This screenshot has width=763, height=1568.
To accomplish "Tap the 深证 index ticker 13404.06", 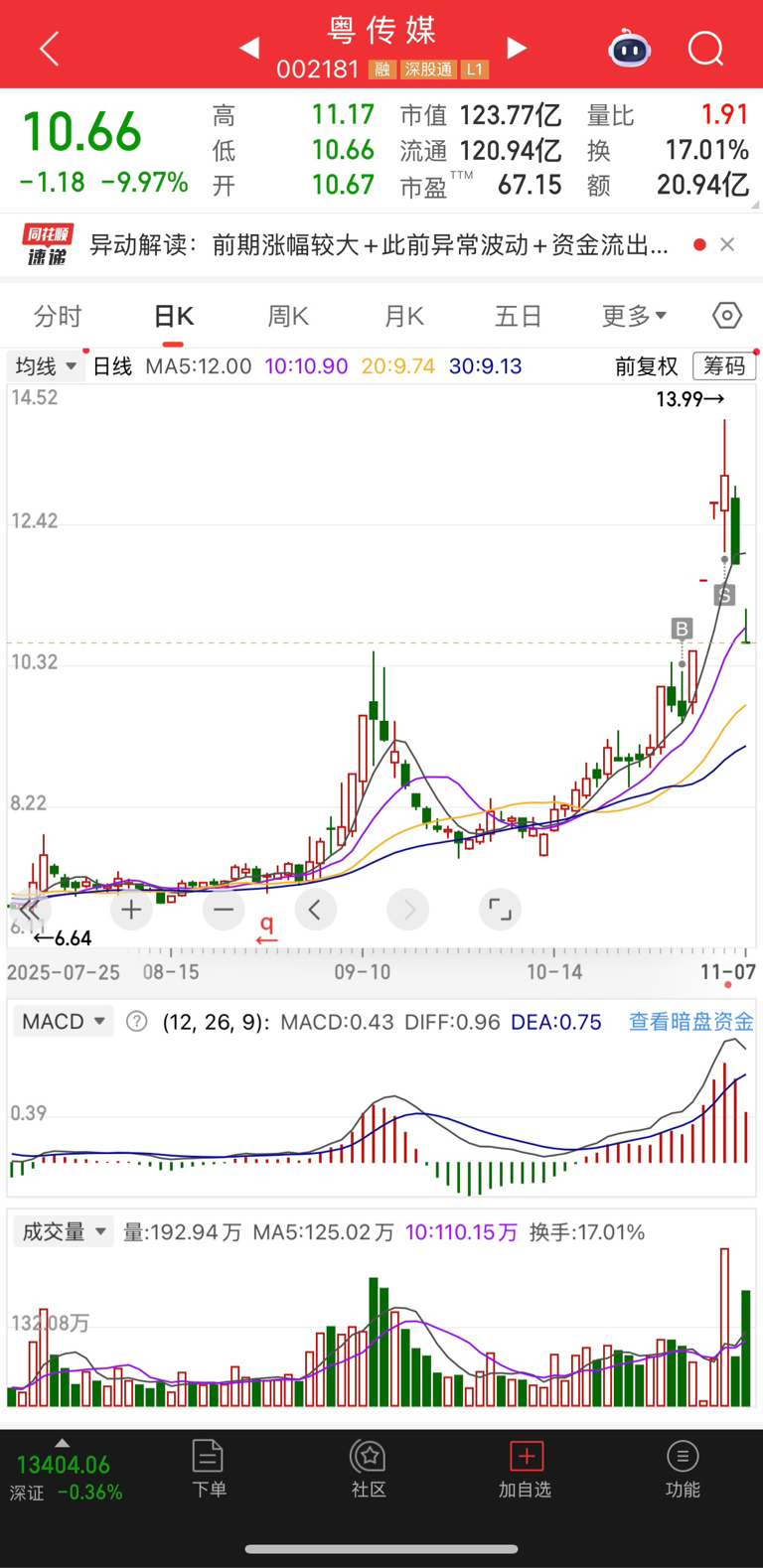I will (63, 1465).
